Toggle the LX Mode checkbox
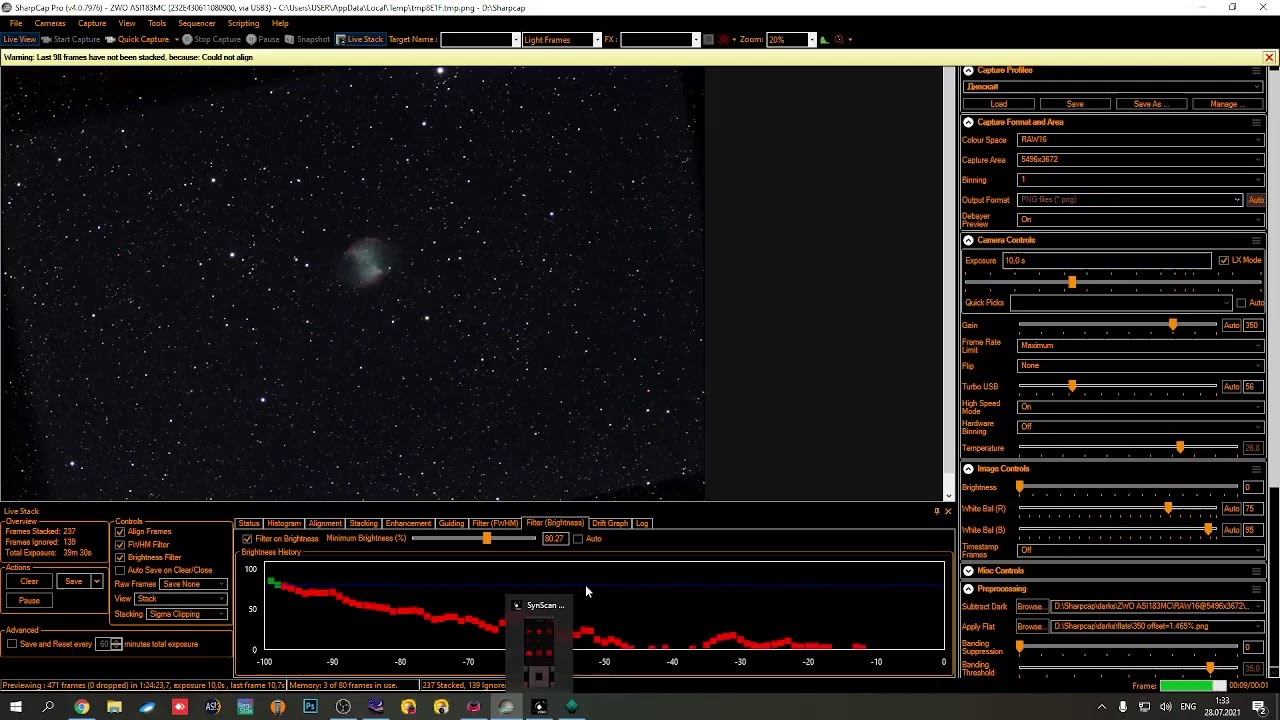The width and height of the screenshot is (1280, 720). pos(1223,261)
